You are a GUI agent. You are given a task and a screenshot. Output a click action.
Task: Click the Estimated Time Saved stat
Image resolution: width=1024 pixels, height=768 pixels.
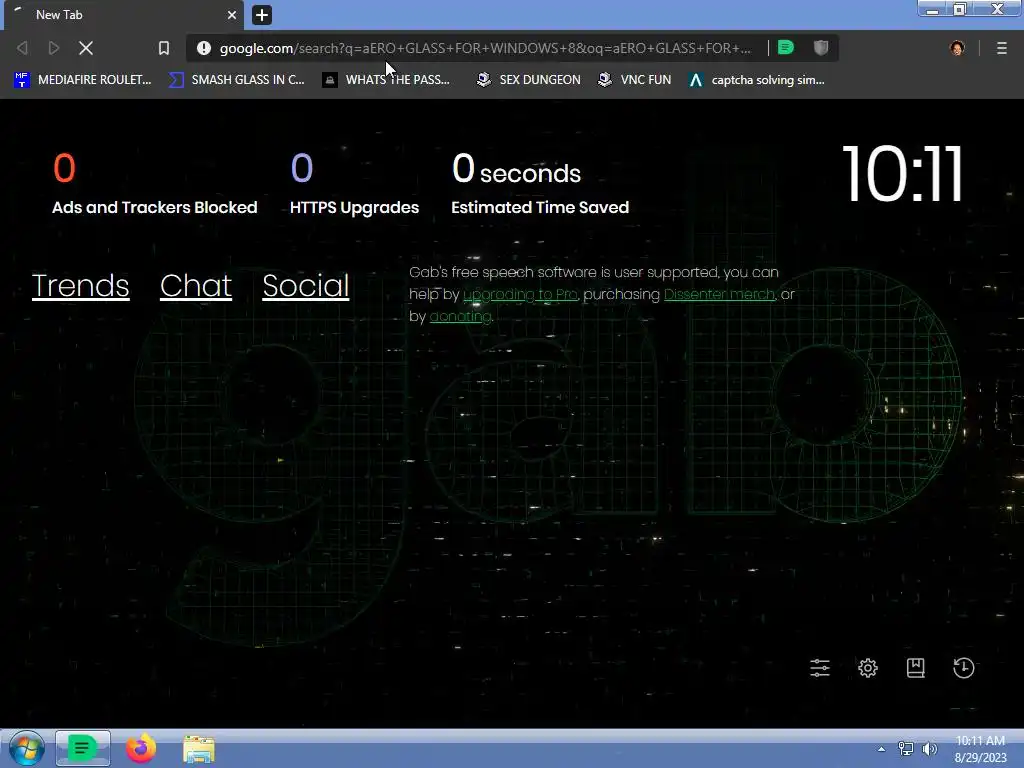[540, 184]
